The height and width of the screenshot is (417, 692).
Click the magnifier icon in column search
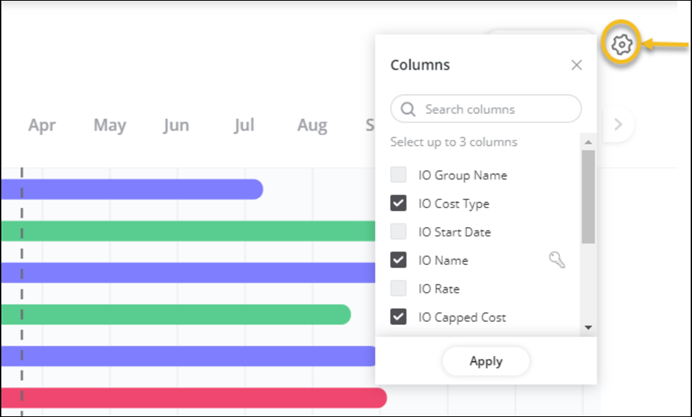(409, 109)
